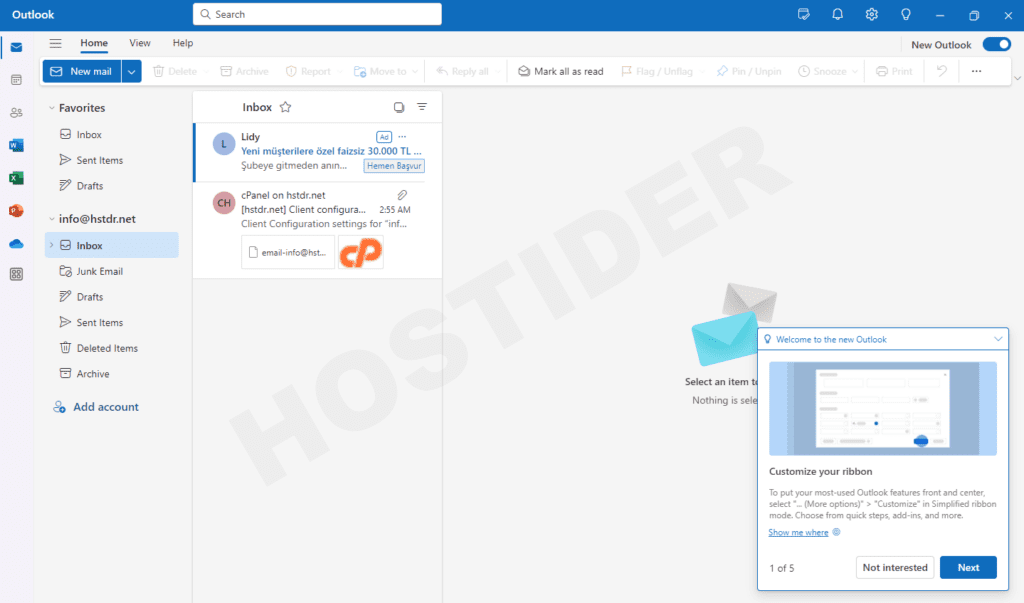Image resolution: width=1024 pixels, height=603 pixels.
Task: Open the Settings gear icon
Action: [872, 14]
